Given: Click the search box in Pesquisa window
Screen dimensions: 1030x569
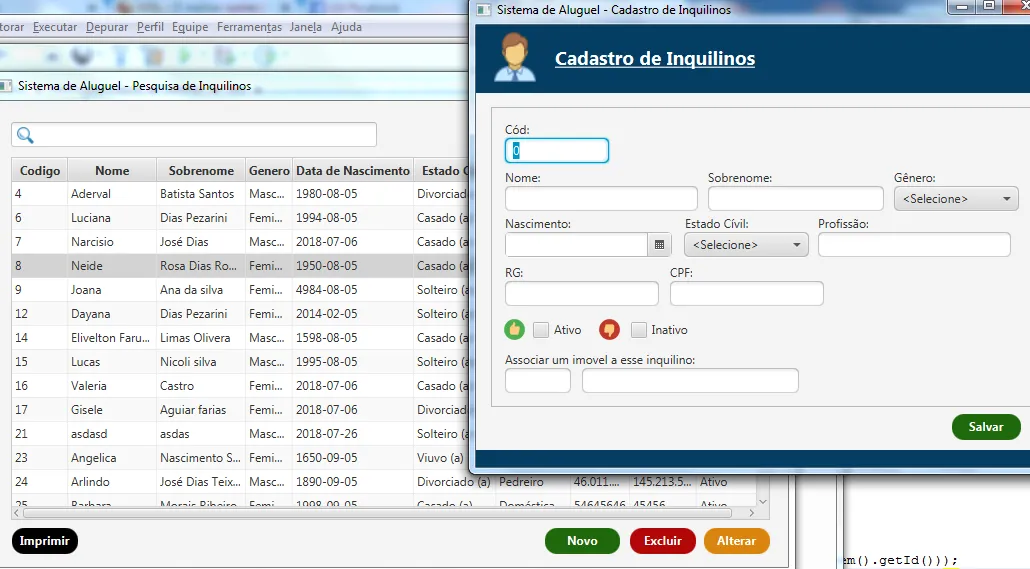Looking at the screenshot, I should 194,135.
